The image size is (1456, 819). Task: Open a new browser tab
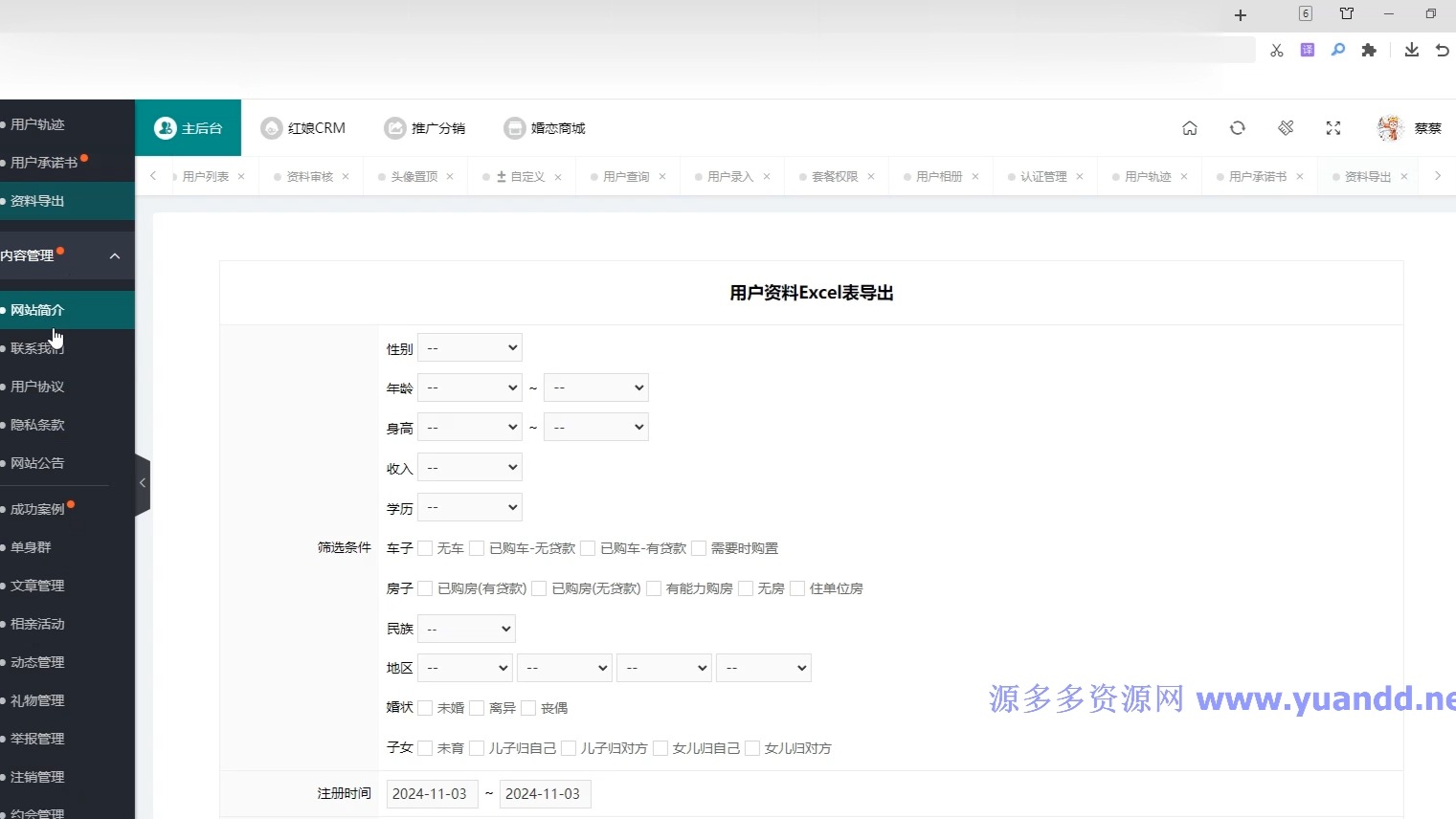(x=1241, y=15)
